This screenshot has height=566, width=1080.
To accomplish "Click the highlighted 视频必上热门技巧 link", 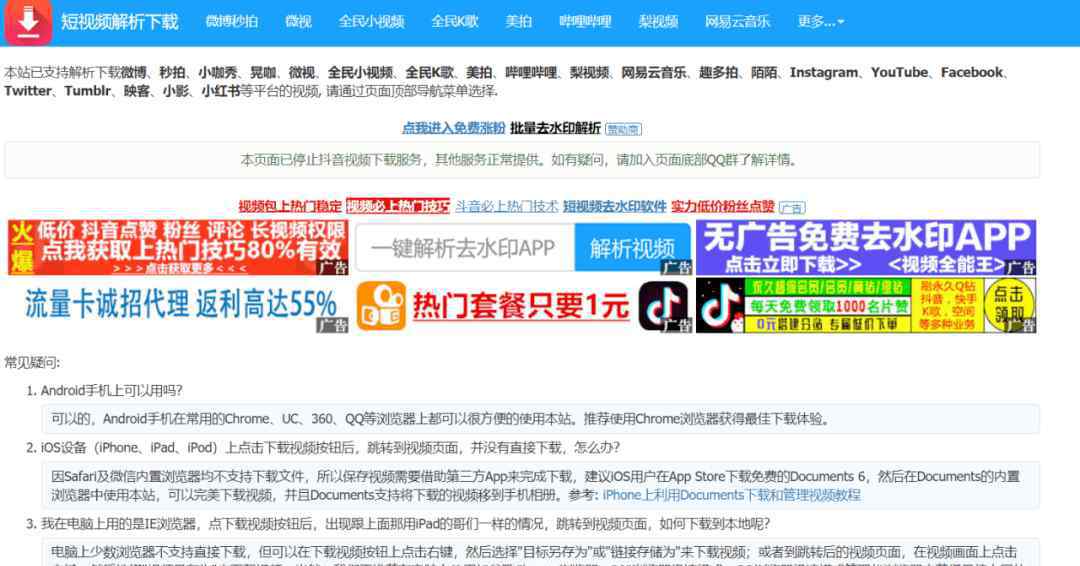I will [397, 206].
